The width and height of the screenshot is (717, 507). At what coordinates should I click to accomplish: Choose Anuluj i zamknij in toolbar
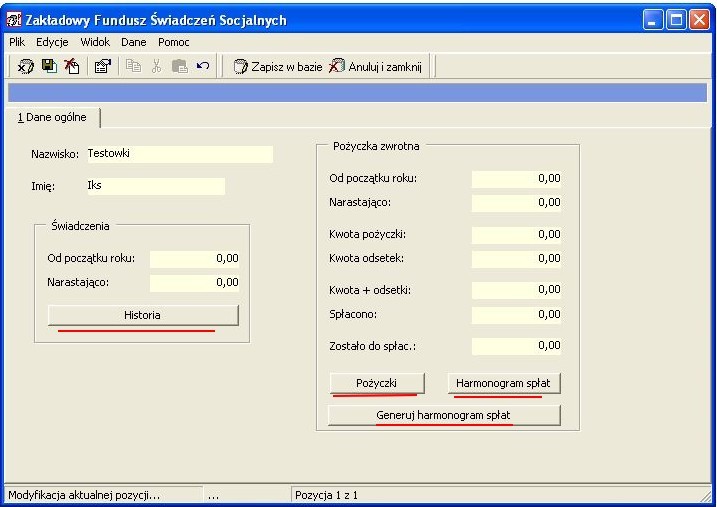click(x=375, y=67)
